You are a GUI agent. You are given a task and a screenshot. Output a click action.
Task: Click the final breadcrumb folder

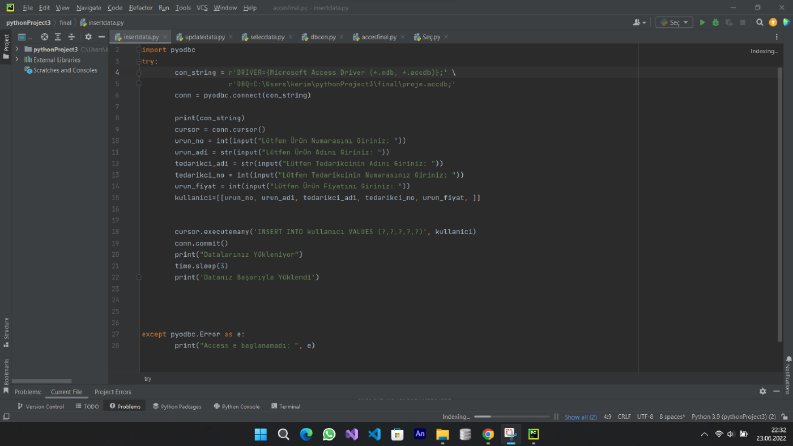tap(65, 22)
